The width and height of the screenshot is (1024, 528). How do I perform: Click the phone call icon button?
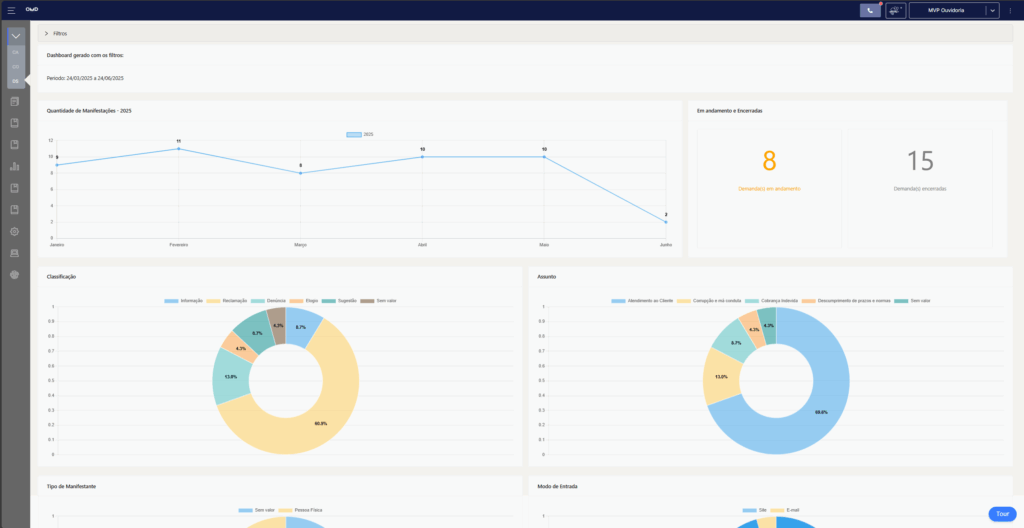pyautogui.click(x=870, y=10)
